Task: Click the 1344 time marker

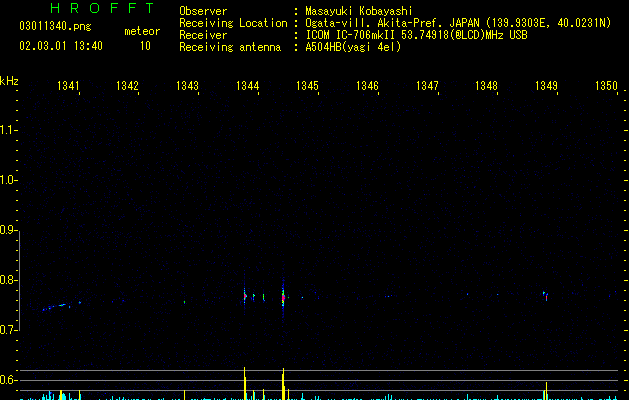Action: coord(248,85)
